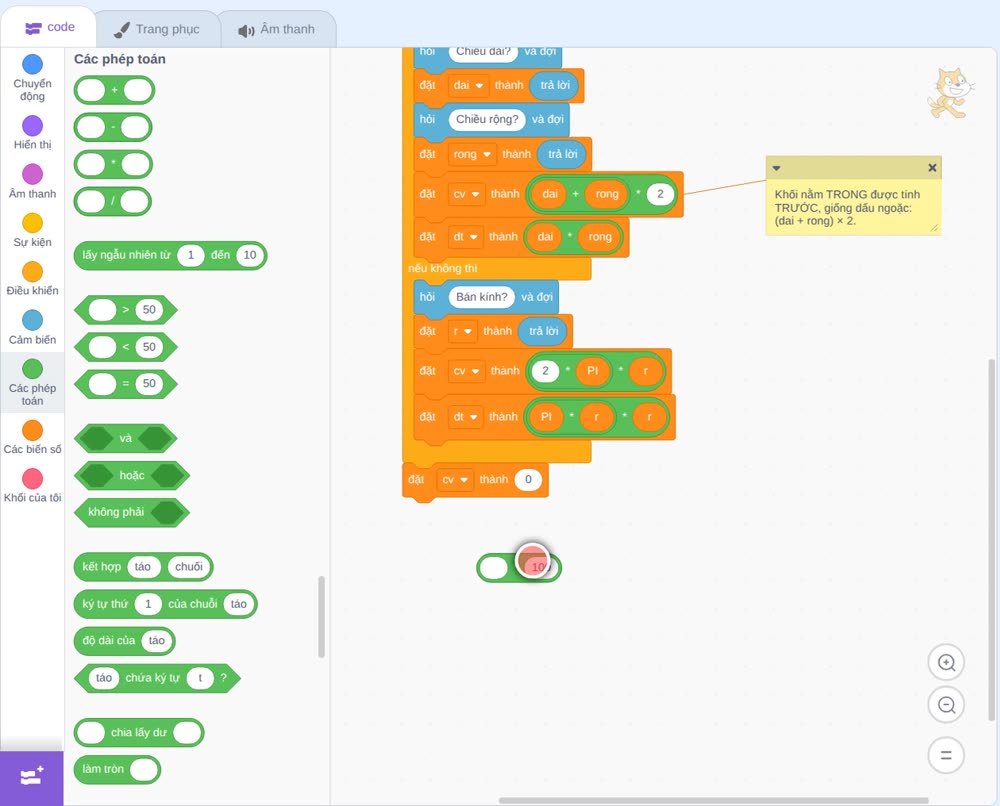Open the Khối của tôi category
This screenshot has width=1000, height=806.
coord(33,486)
